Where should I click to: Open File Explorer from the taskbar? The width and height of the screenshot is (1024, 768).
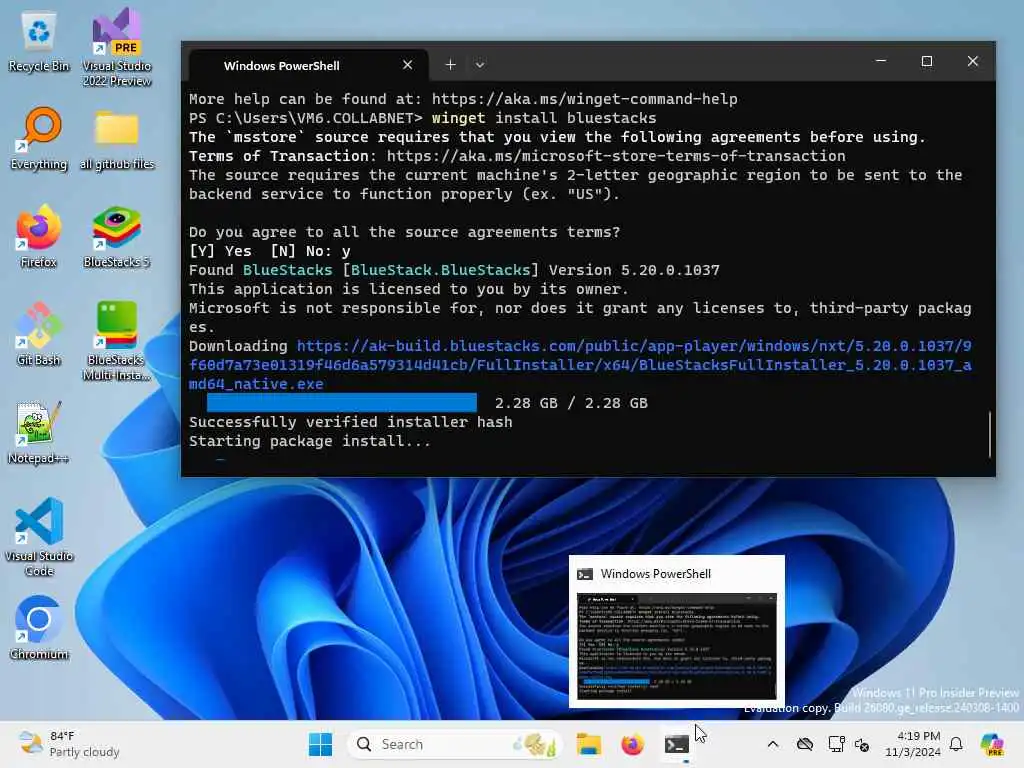coord(588,744)
